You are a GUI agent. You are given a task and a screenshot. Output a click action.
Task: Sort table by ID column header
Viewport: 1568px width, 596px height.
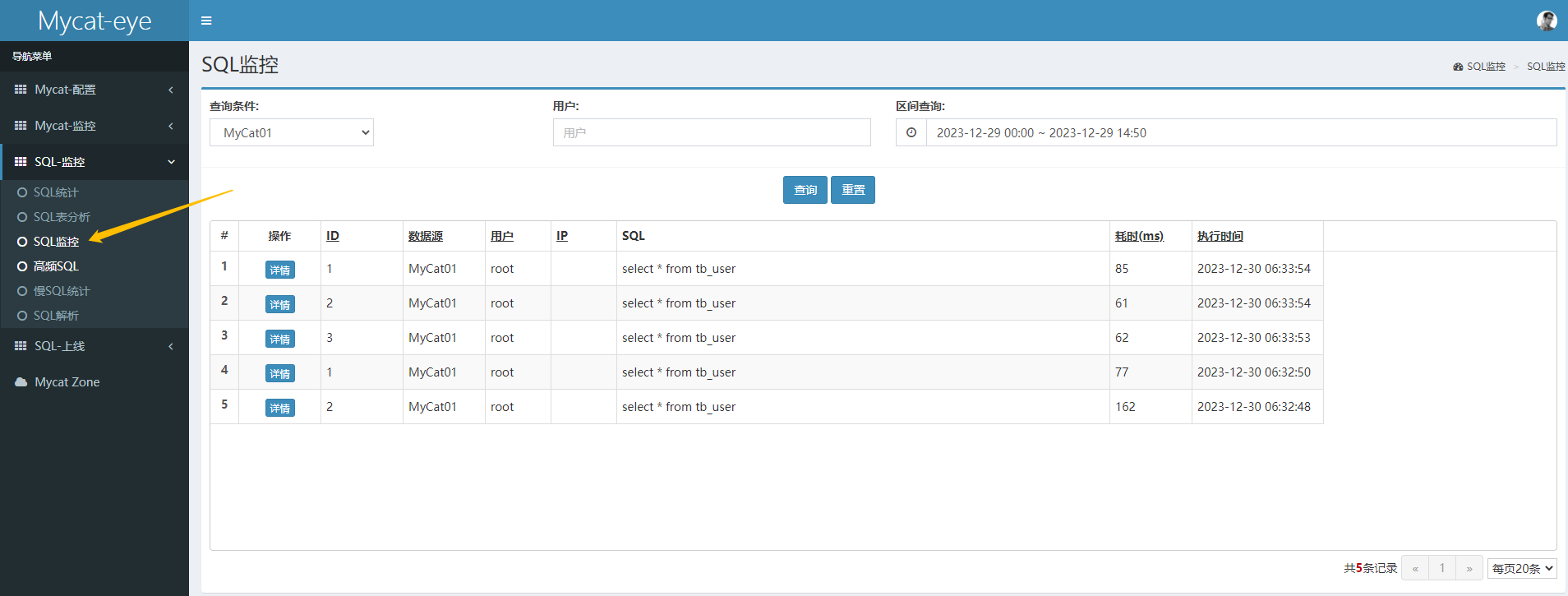(x=333, y=236)
